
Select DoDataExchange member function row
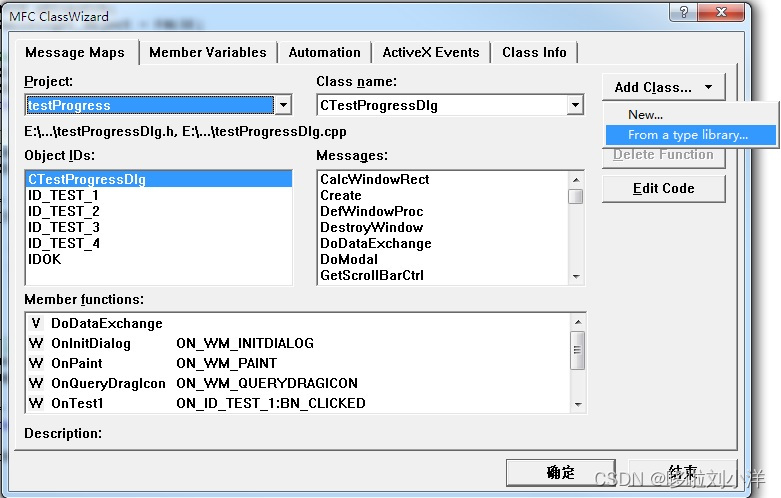(x=298, y=323)
